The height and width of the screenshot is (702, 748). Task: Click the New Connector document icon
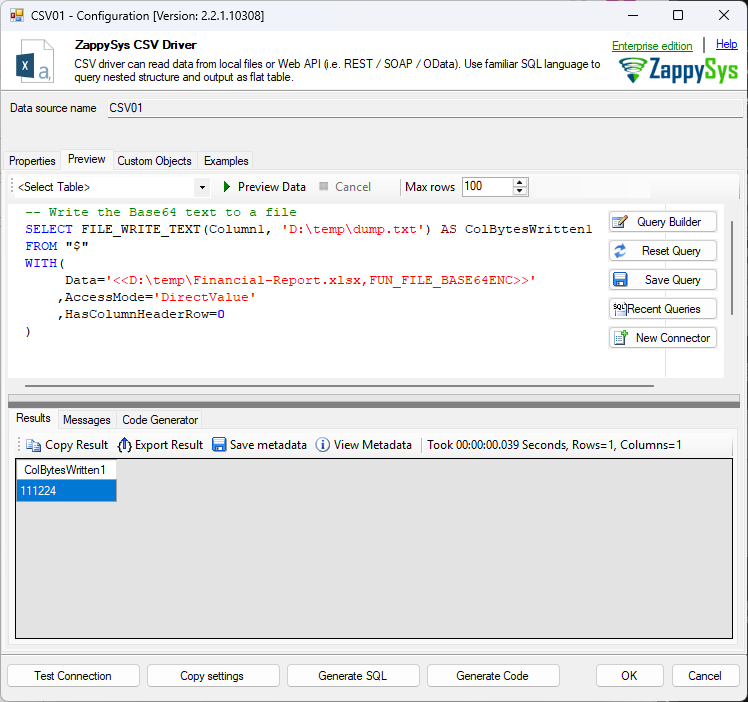pos(620,338)
